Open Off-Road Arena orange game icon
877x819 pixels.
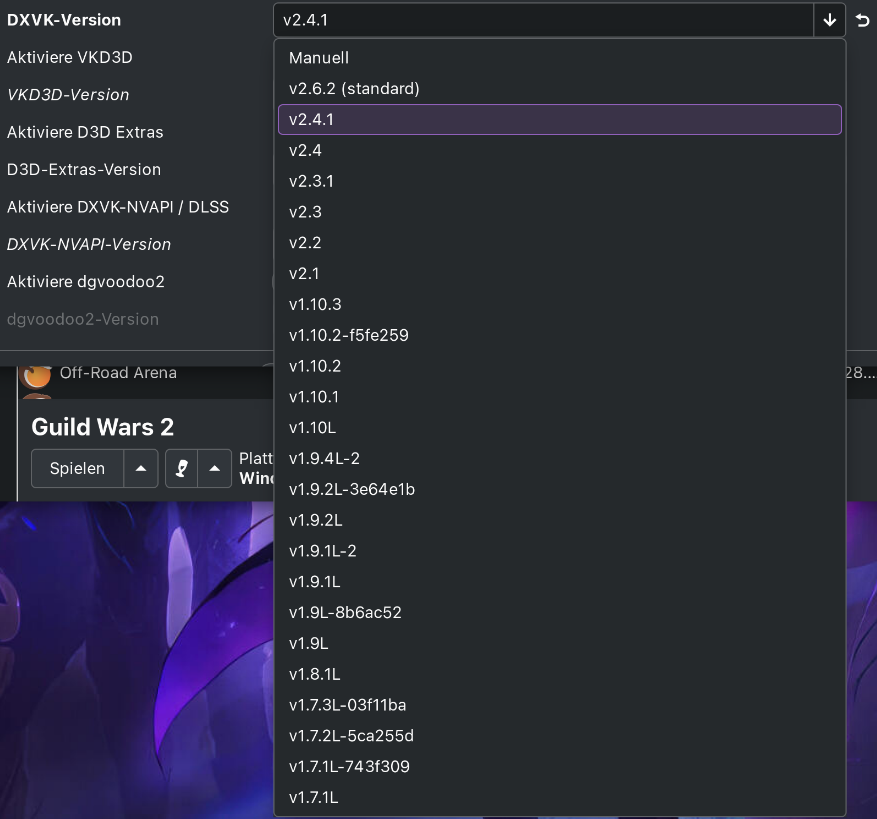[35, 376]
